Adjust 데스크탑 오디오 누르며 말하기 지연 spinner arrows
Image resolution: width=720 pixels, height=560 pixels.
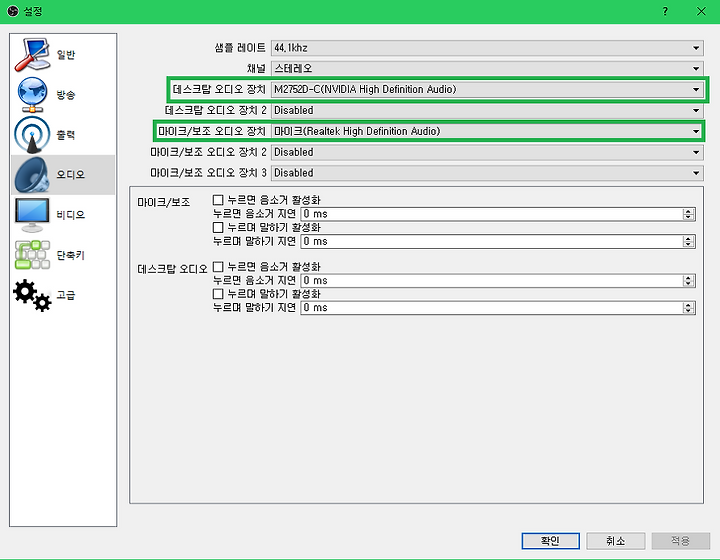pos(688,308)
